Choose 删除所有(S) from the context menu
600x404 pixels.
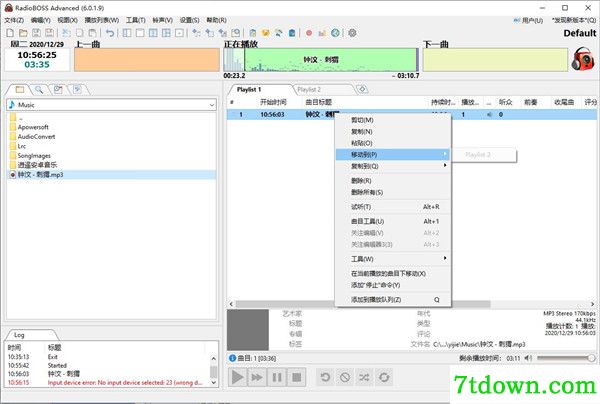pyautogui.click(x=393, y=192)
